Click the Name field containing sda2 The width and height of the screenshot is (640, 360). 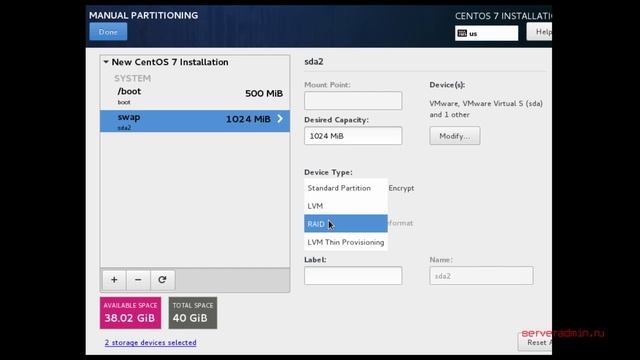click(x=481, y=276)
